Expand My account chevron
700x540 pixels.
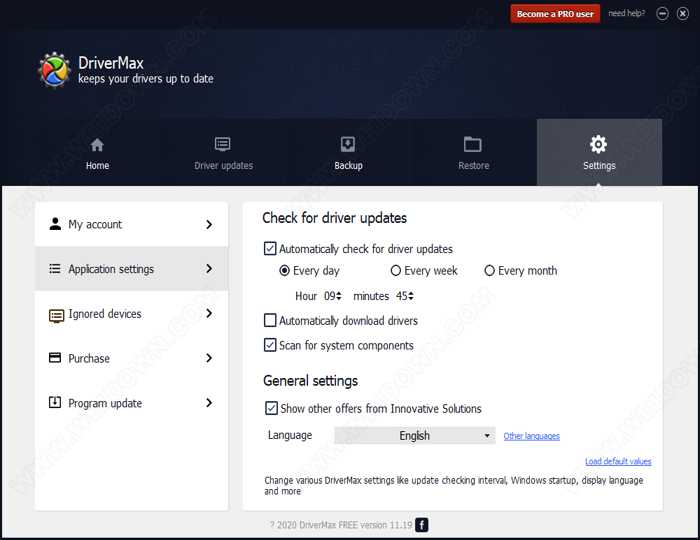(209, 224)
